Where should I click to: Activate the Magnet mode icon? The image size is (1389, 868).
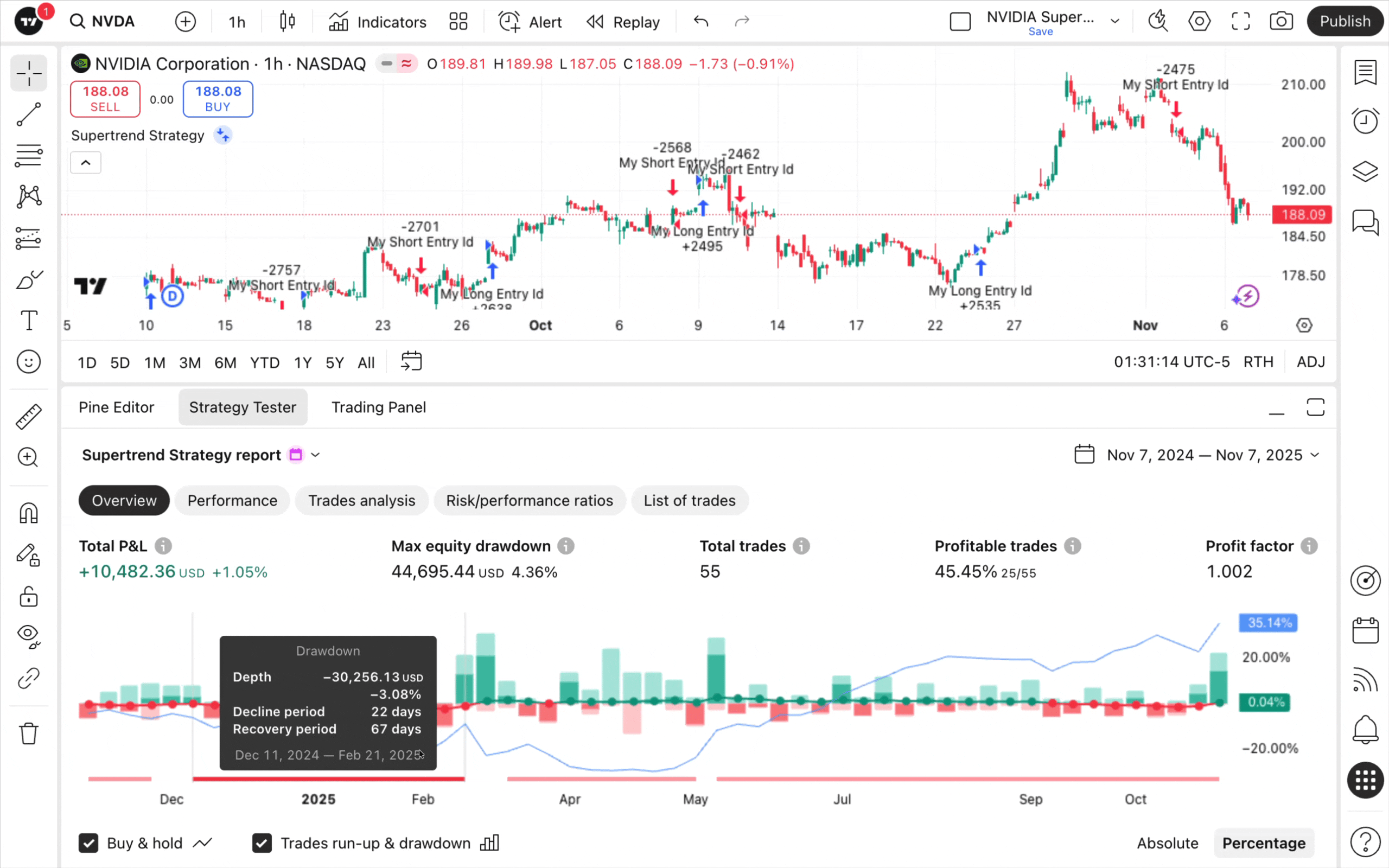(28, 513)
